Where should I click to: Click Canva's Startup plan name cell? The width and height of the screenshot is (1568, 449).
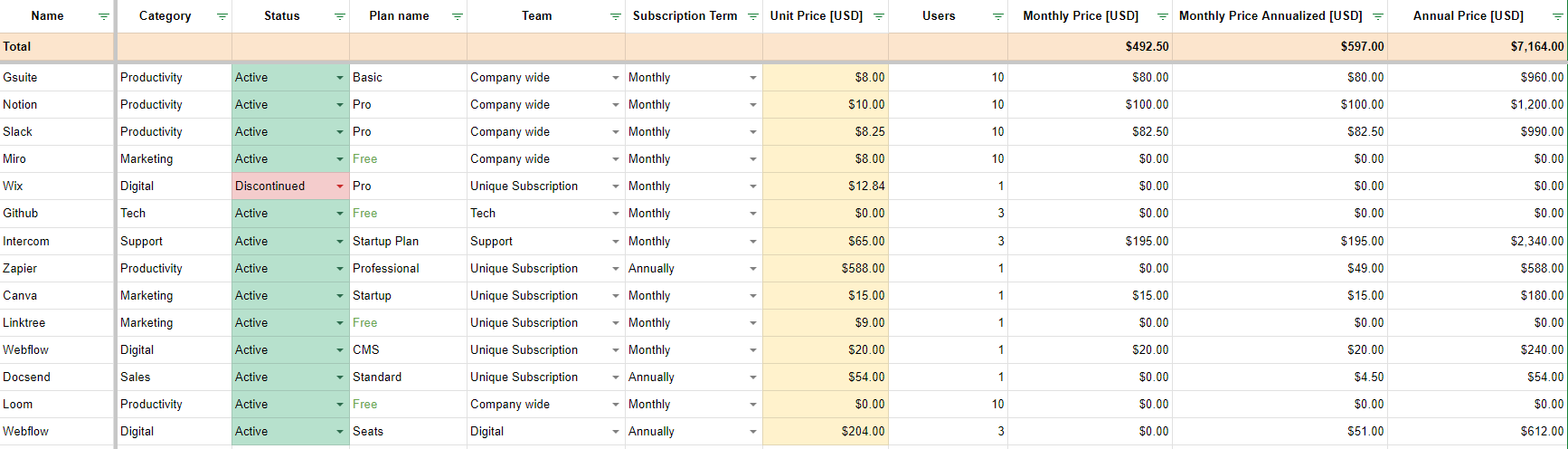[x=407, y=296]
